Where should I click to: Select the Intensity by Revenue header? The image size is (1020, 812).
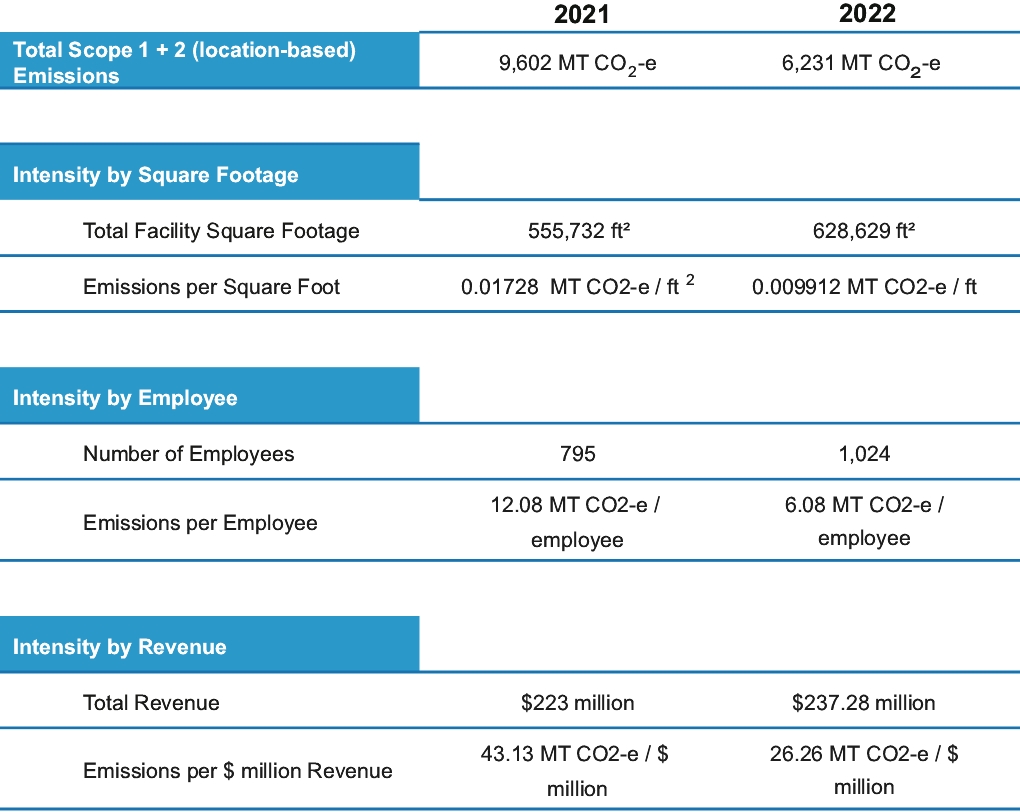tap(120, 647)
